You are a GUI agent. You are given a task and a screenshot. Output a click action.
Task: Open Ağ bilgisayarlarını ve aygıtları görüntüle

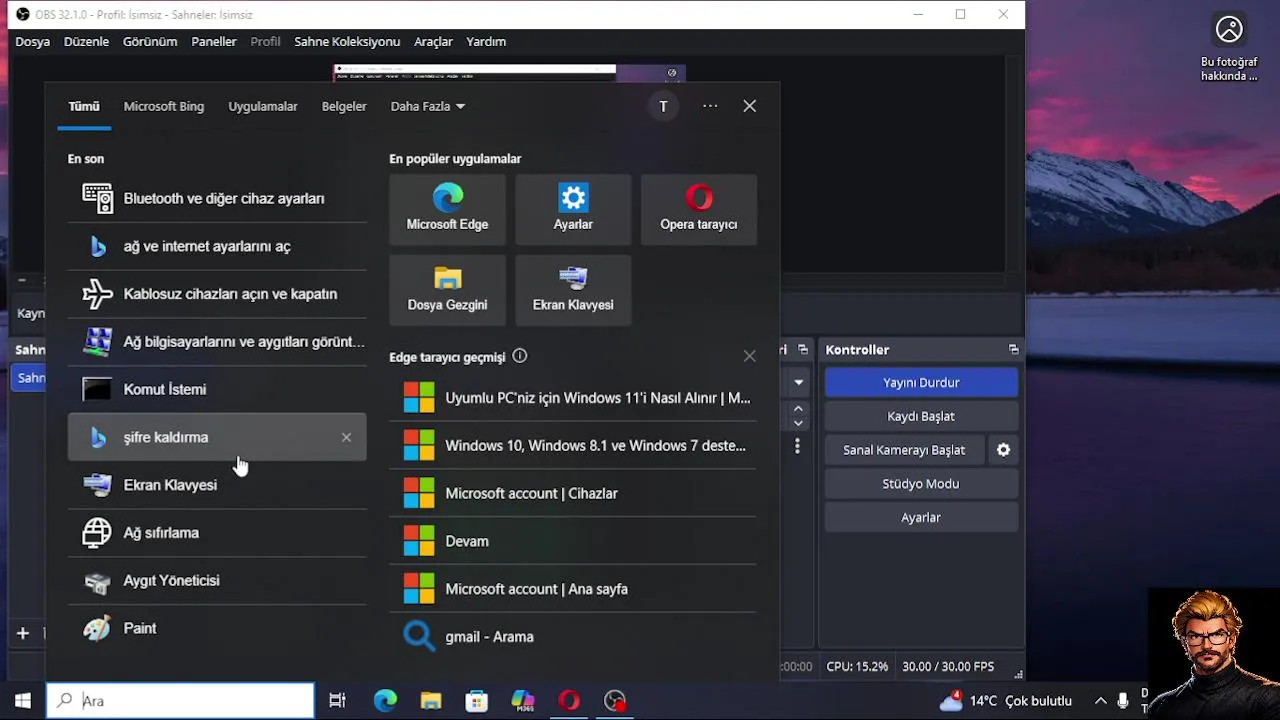pyautogui.click(x=217, y=342)
